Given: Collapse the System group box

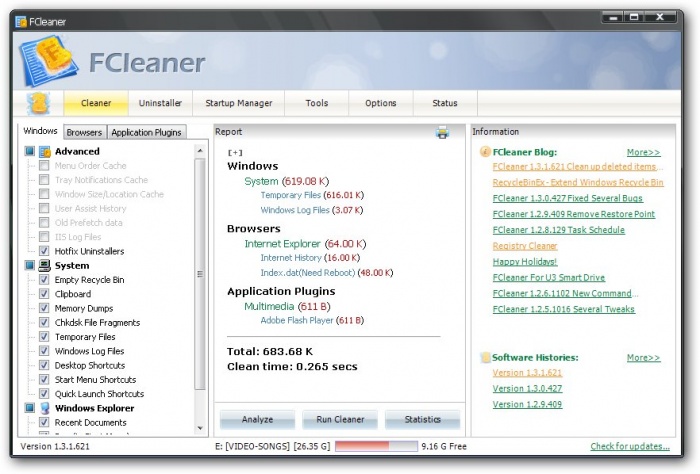Looking at the screenshot, I should (29, 266).
